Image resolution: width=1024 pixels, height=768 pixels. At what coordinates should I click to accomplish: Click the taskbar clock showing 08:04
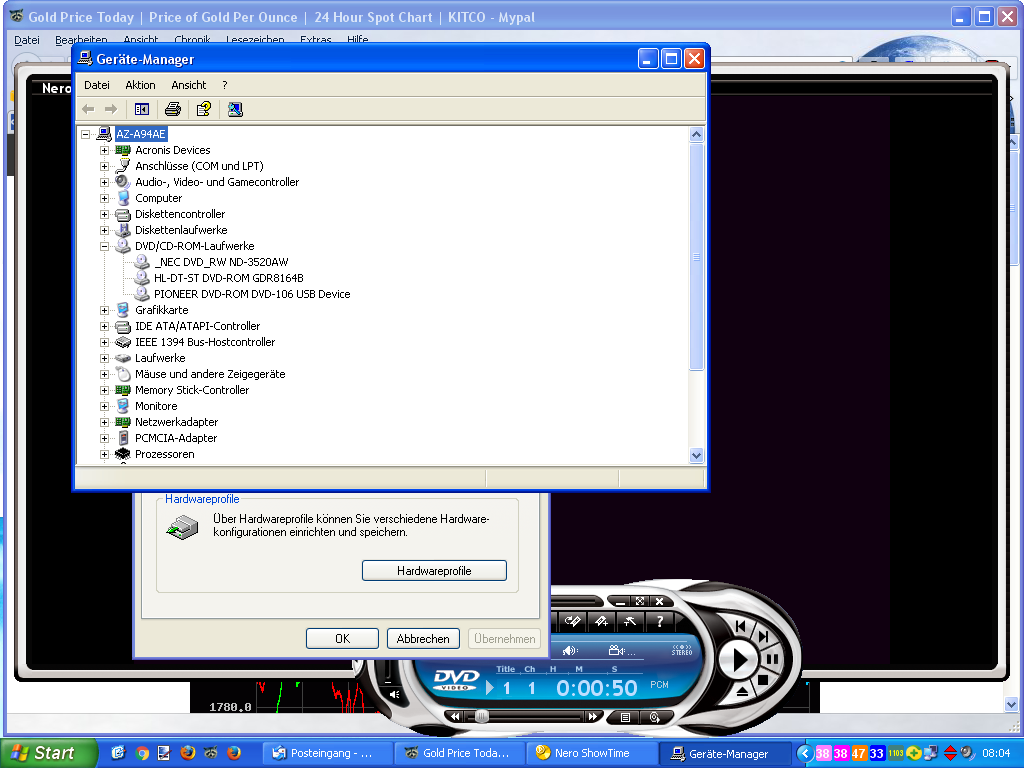pyautogui.click(x=996, y=753)
